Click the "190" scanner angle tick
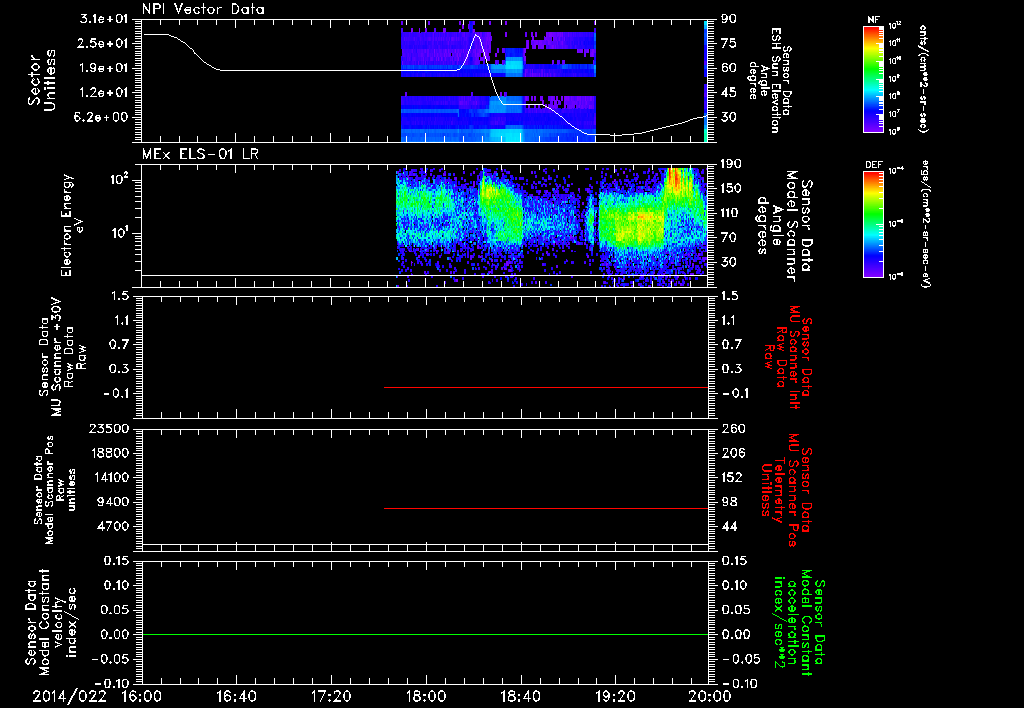The image size is (1024, 708). [x=732, y=163]
